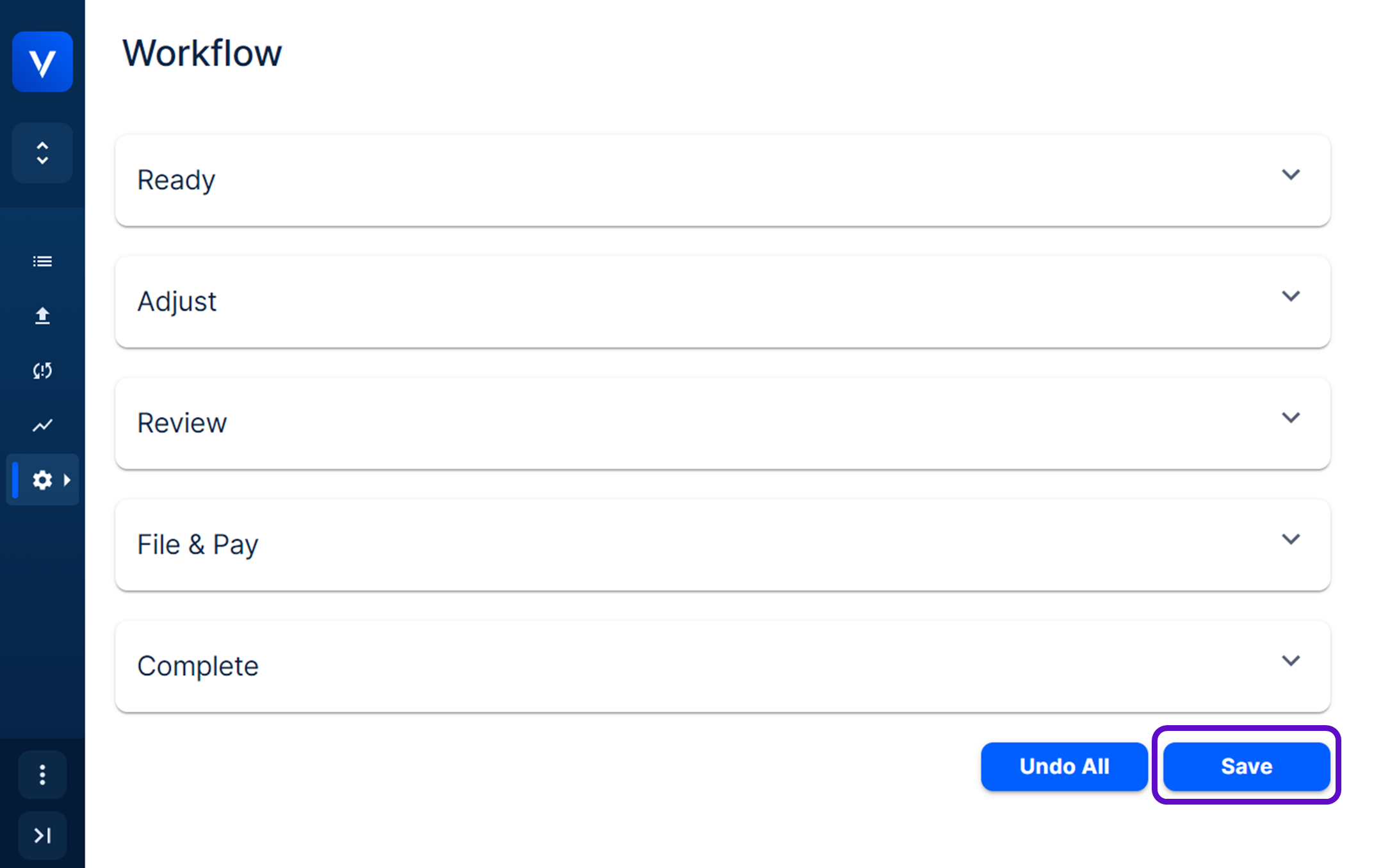1374x868 pixels.
Task: Click the File & Pay panel label
Action: pos(197,545)
